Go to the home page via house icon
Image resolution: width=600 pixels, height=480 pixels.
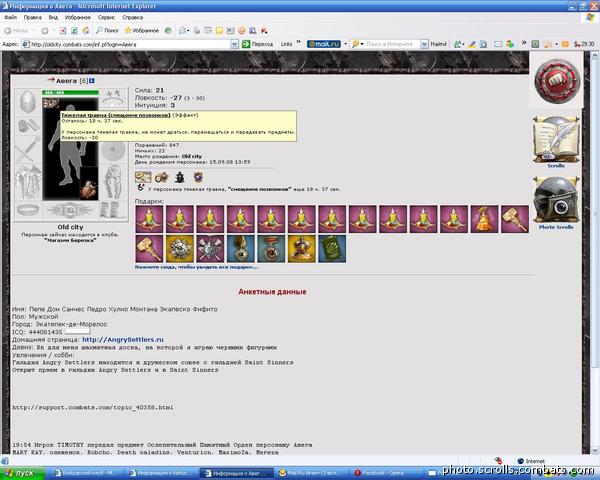tap(86, 31)
